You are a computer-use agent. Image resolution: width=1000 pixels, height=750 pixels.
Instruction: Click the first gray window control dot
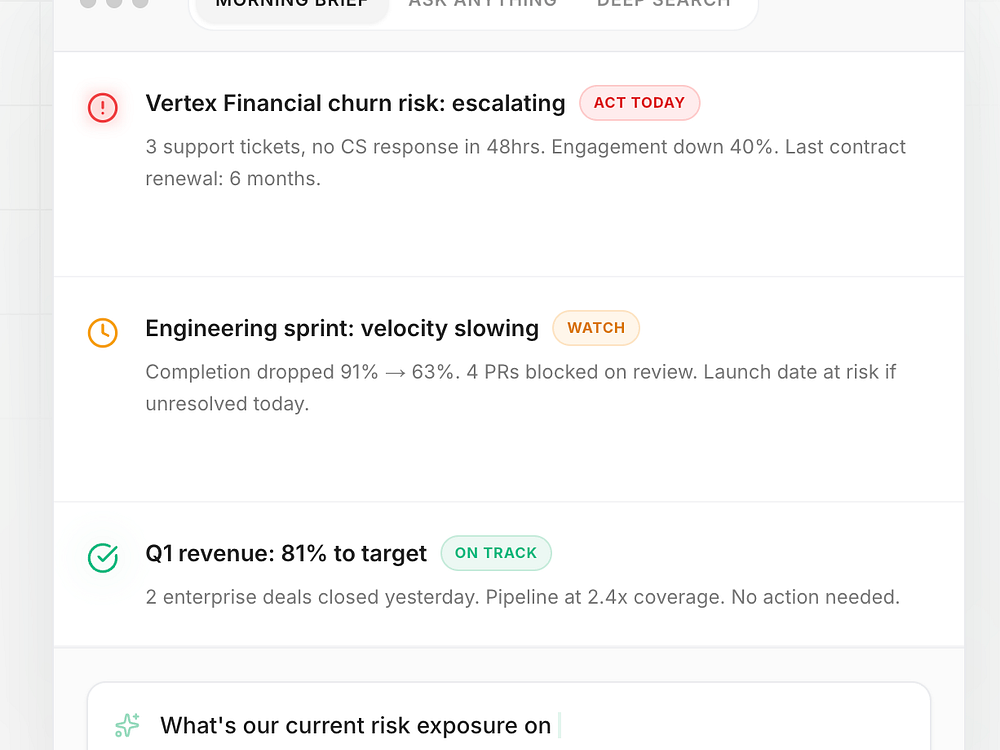click(88, 3)
